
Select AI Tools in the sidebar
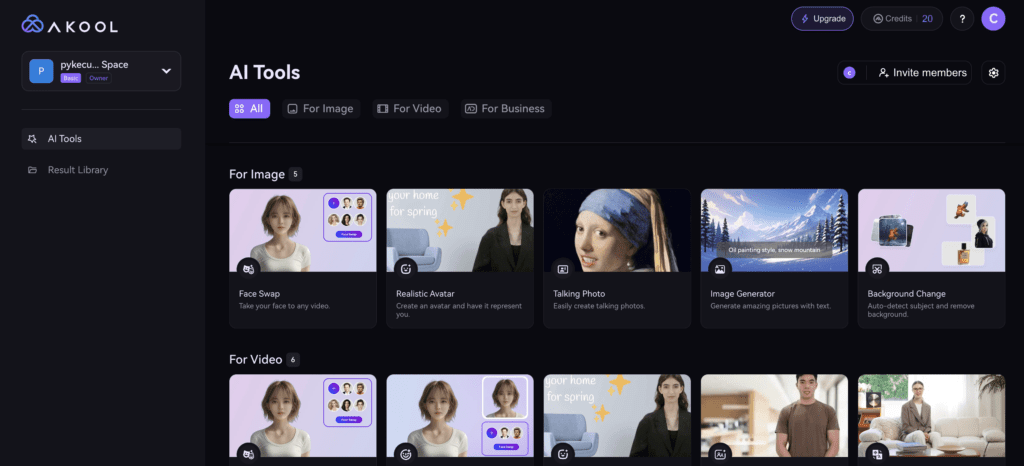(x=64, y=139)
